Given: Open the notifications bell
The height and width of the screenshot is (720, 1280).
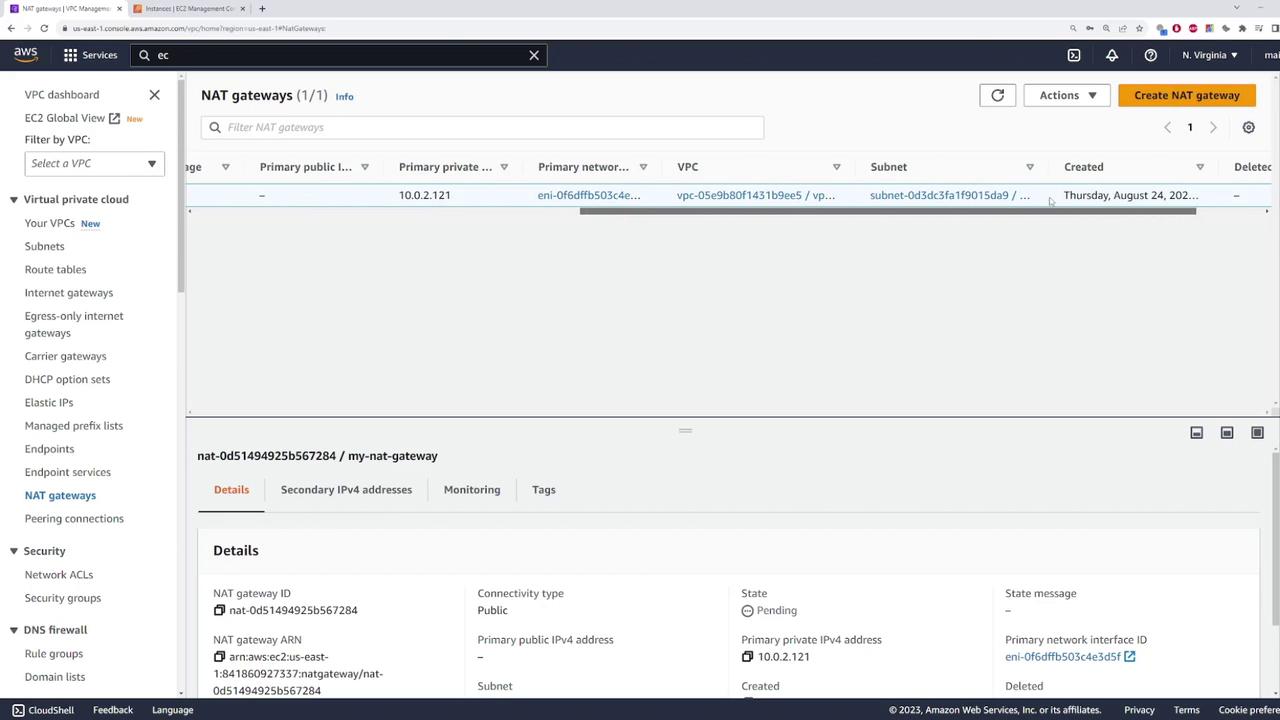Looking at the screenshot, I should (1112, 55).
